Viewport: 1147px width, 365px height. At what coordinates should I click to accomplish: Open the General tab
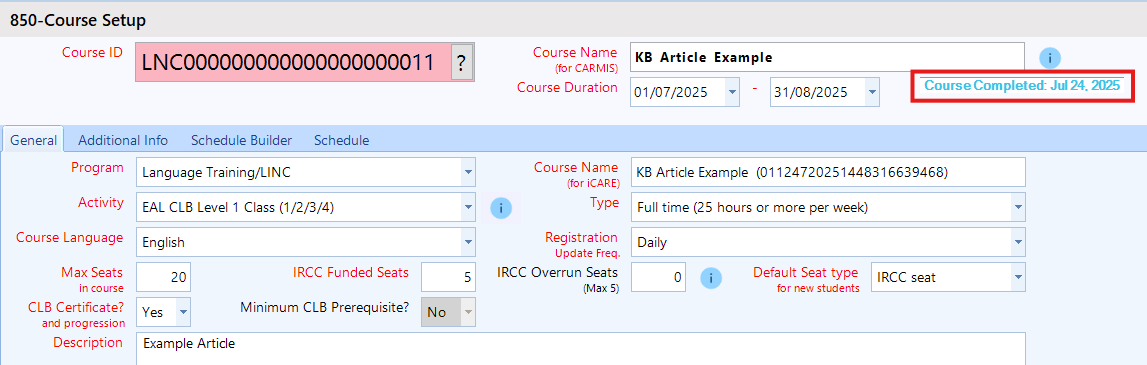(x=34, y=140)
